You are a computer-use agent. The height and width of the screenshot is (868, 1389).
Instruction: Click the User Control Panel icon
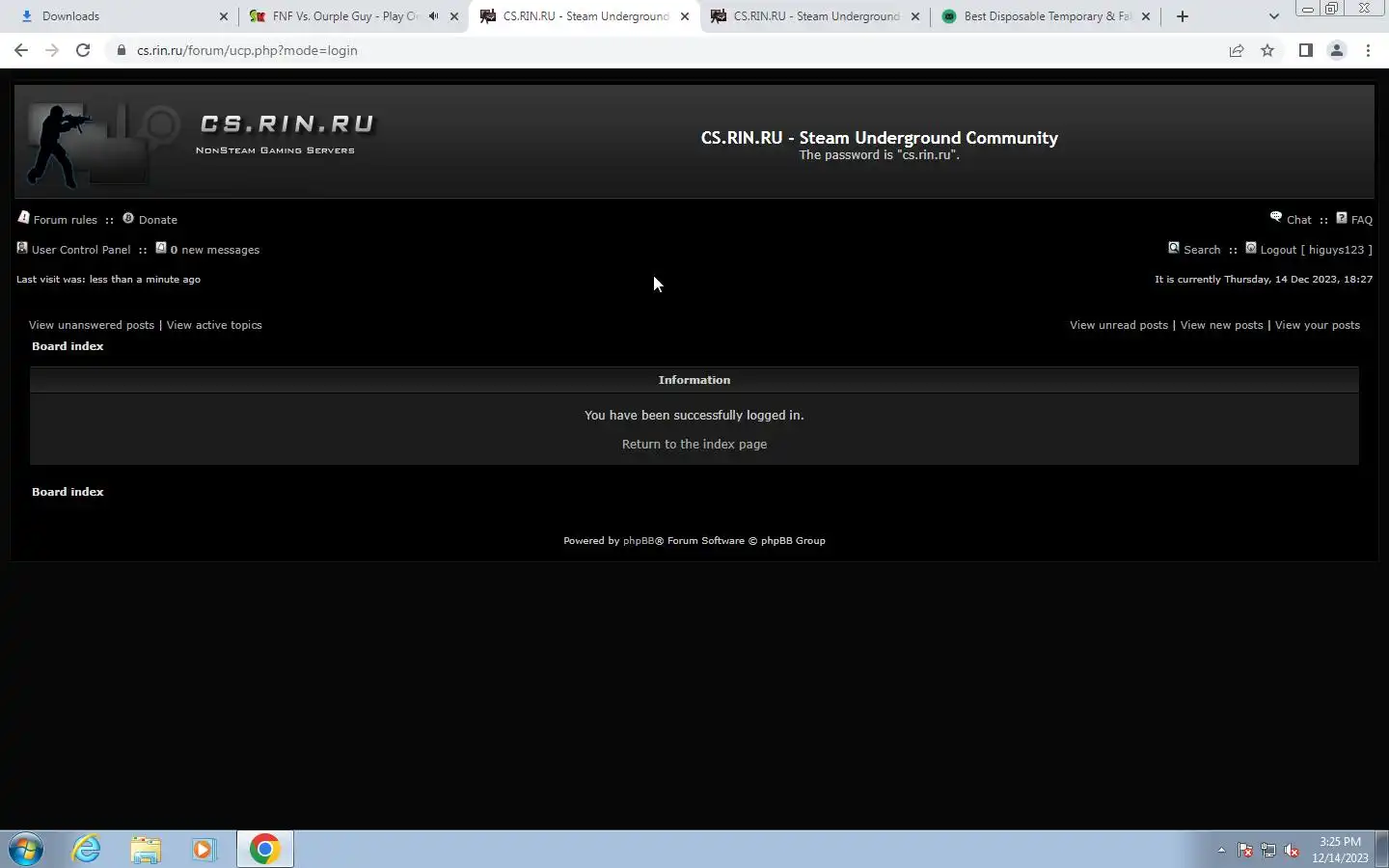[x=22, y=248]
